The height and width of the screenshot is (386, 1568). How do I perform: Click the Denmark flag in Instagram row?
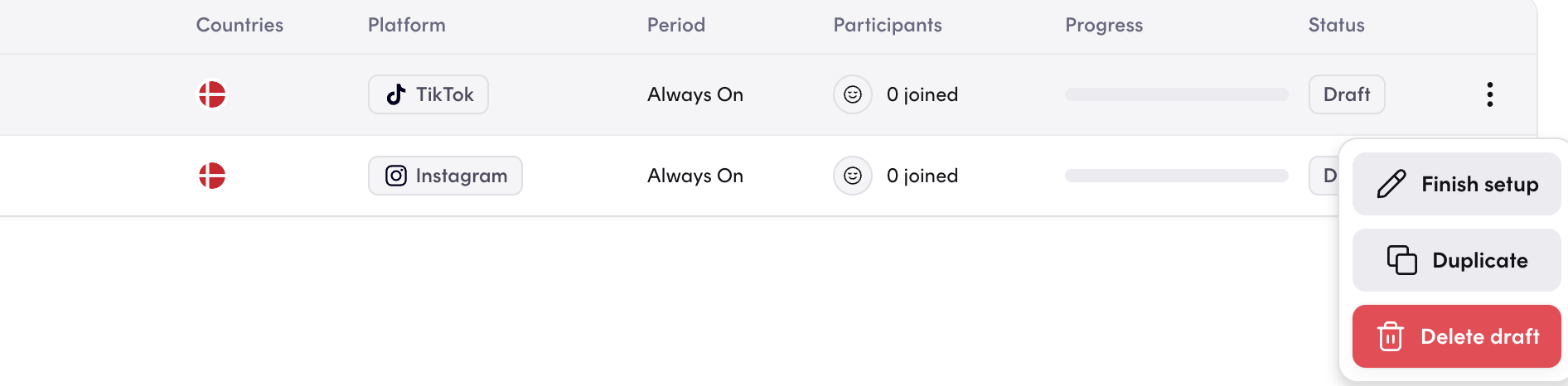(212, 176)
